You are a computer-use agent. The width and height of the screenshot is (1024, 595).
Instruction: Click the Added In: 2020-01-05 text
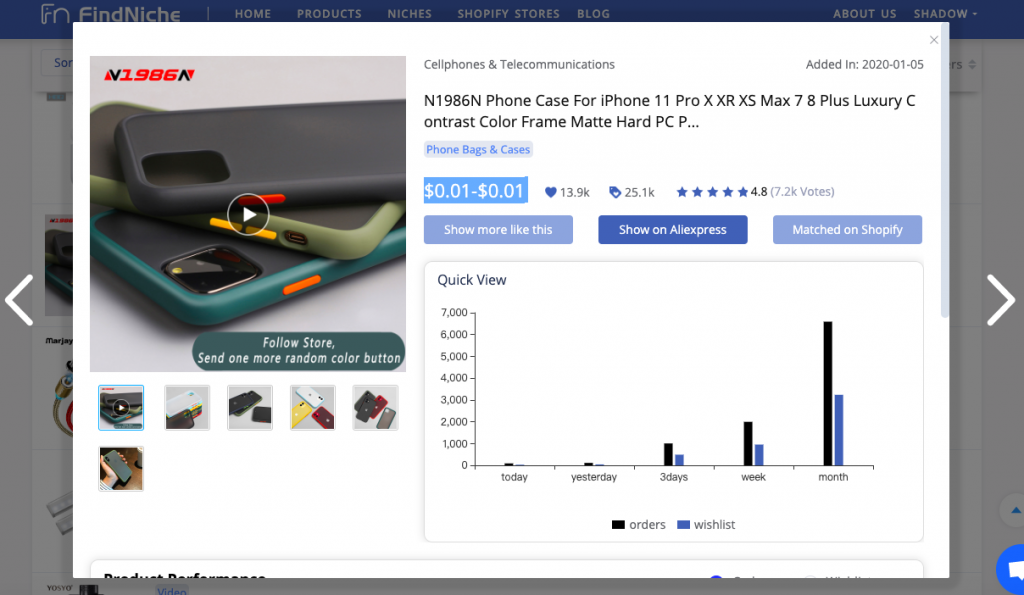(x=865, y=65)
